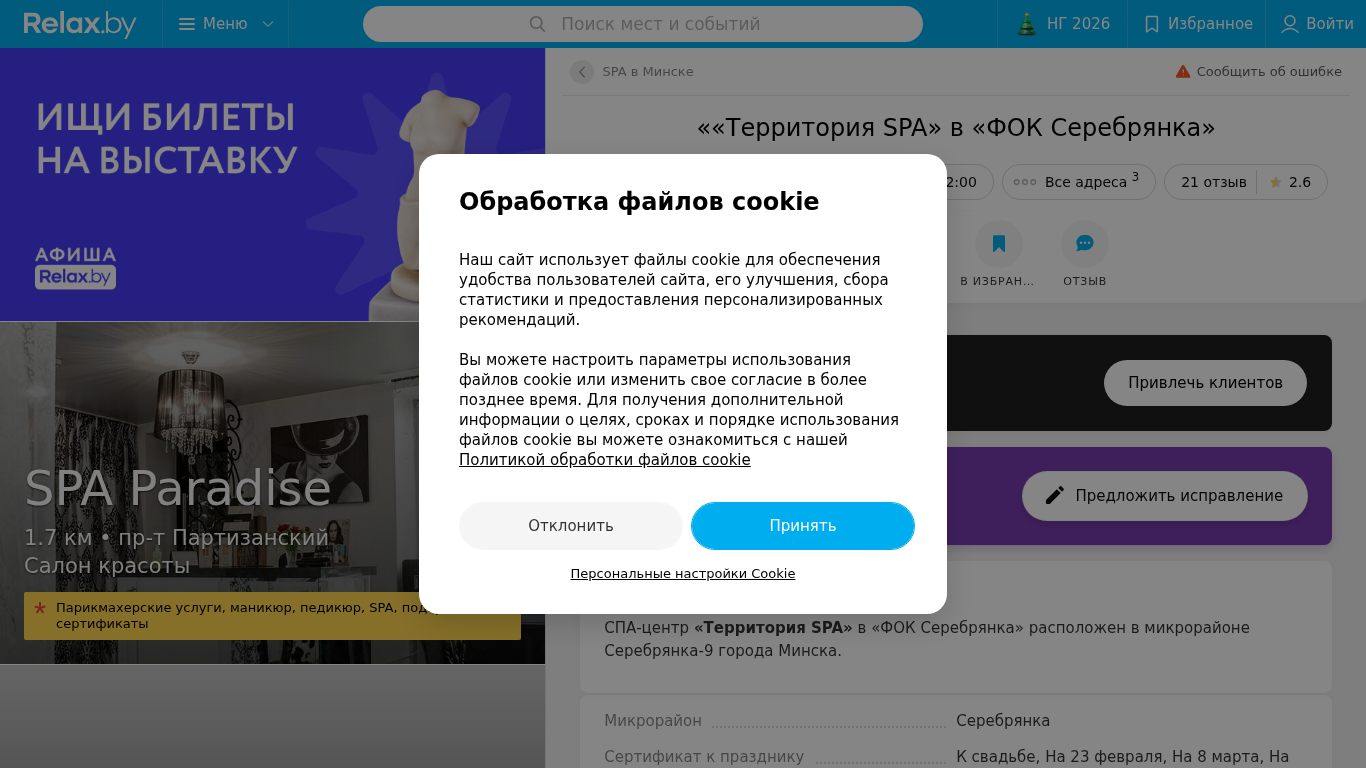1366x768 pixels.
Task: Click the Christmas tree НГ 2026 icon
Action: pyautogui.click(x=1026, y=24)
